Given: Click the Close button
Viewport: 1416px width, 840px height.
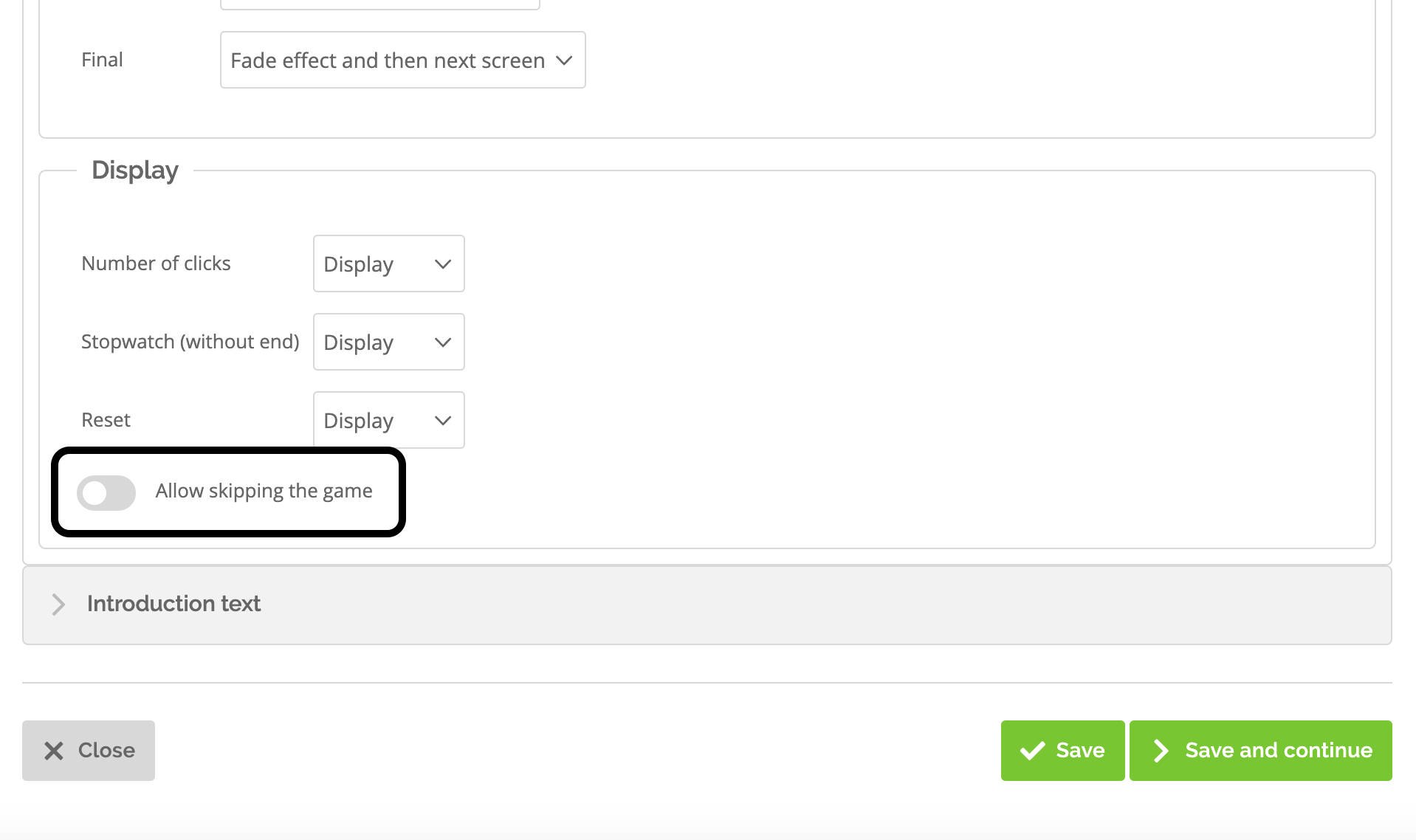Looking at the screenshot, I should pyautogui.click(x=89, y=750).
